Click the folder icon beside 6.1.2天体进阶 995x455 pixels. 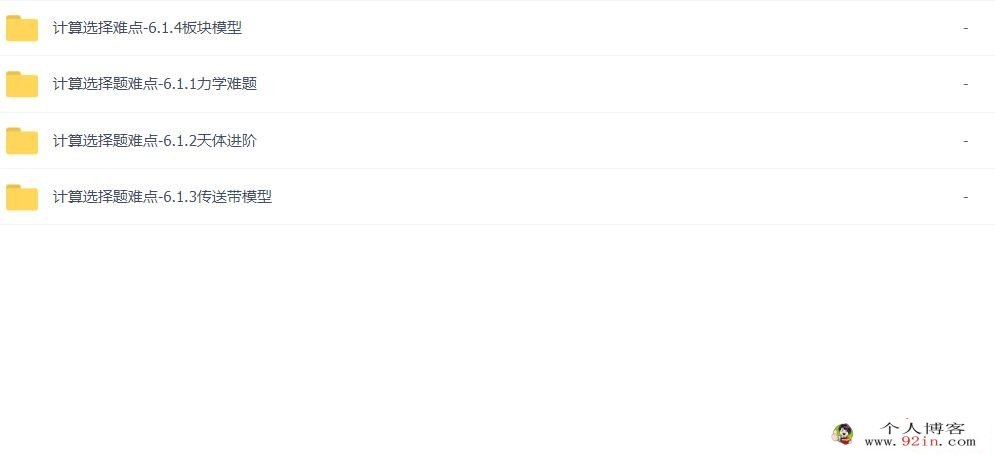click(x=22, y=141)
